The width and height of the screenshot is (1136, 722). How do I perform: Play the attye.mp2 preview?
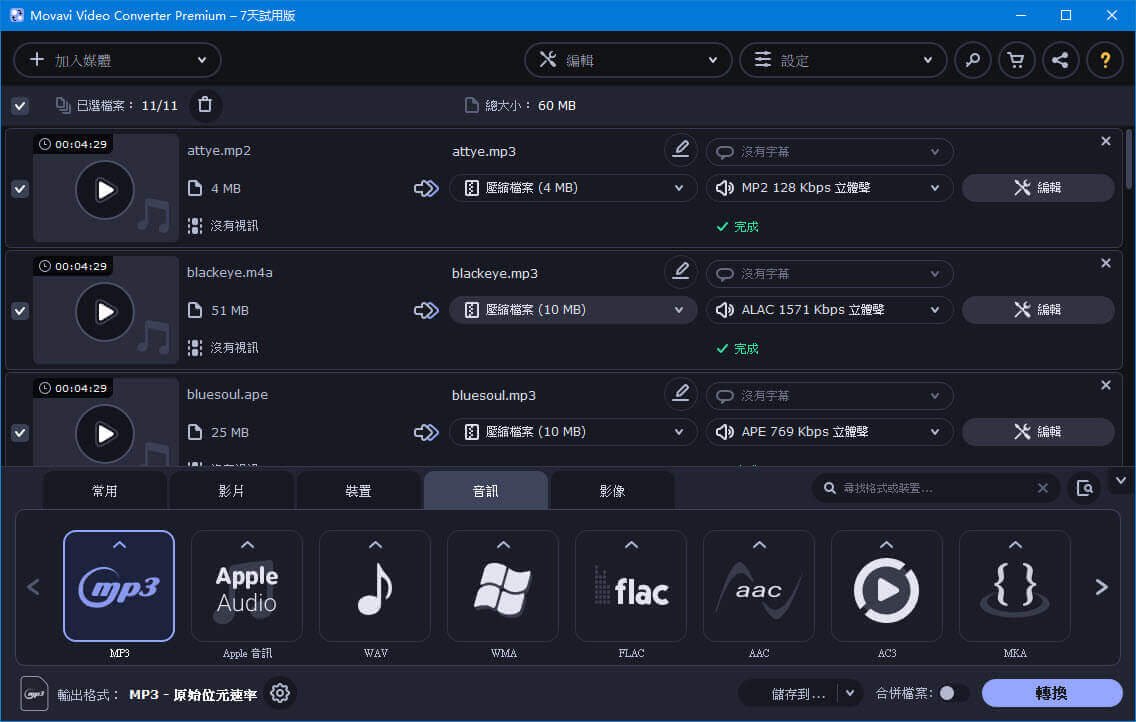pos(105,190)
